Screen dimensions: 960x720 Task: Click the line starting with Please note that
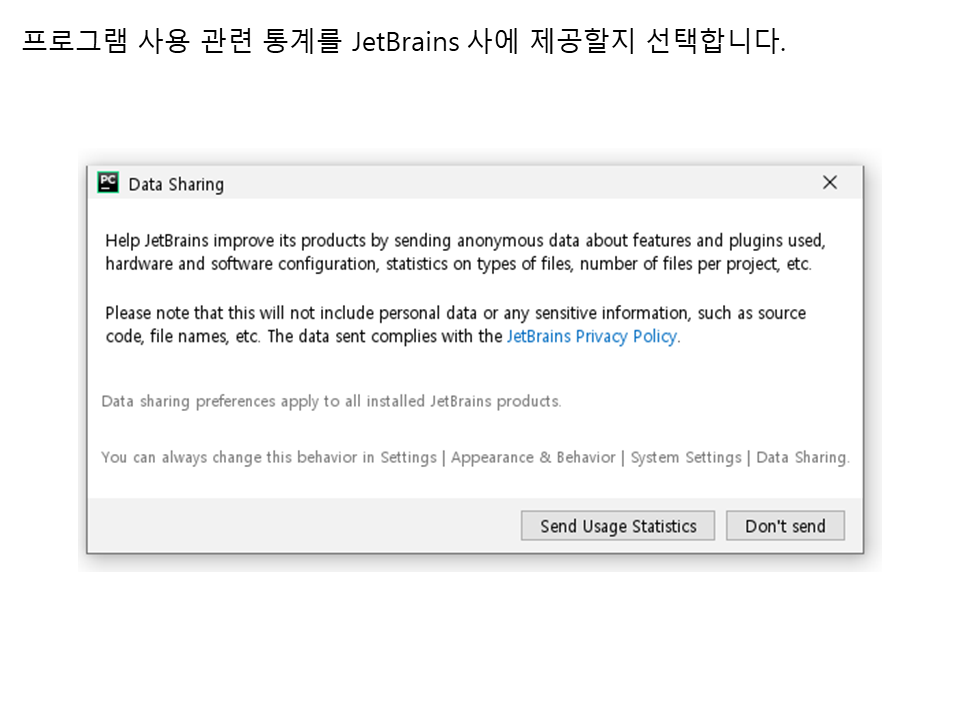tap(455, 313)
